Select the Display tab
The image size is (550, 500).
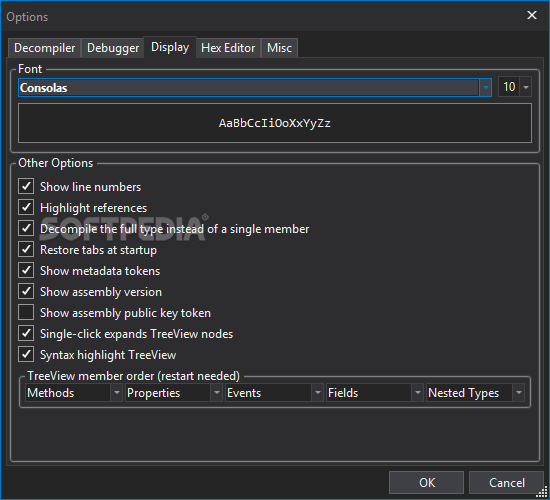pos(170,47)
